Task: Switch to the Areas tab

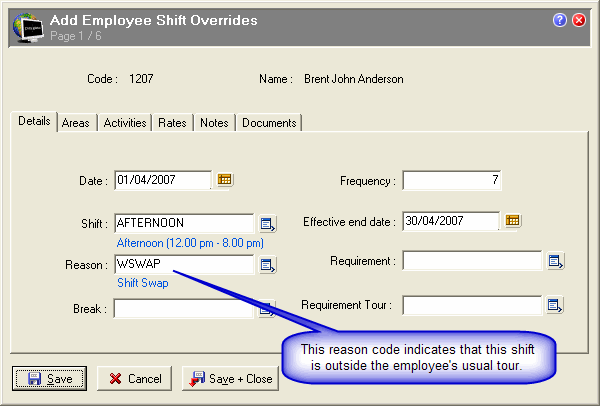Action: coord(75,123)
